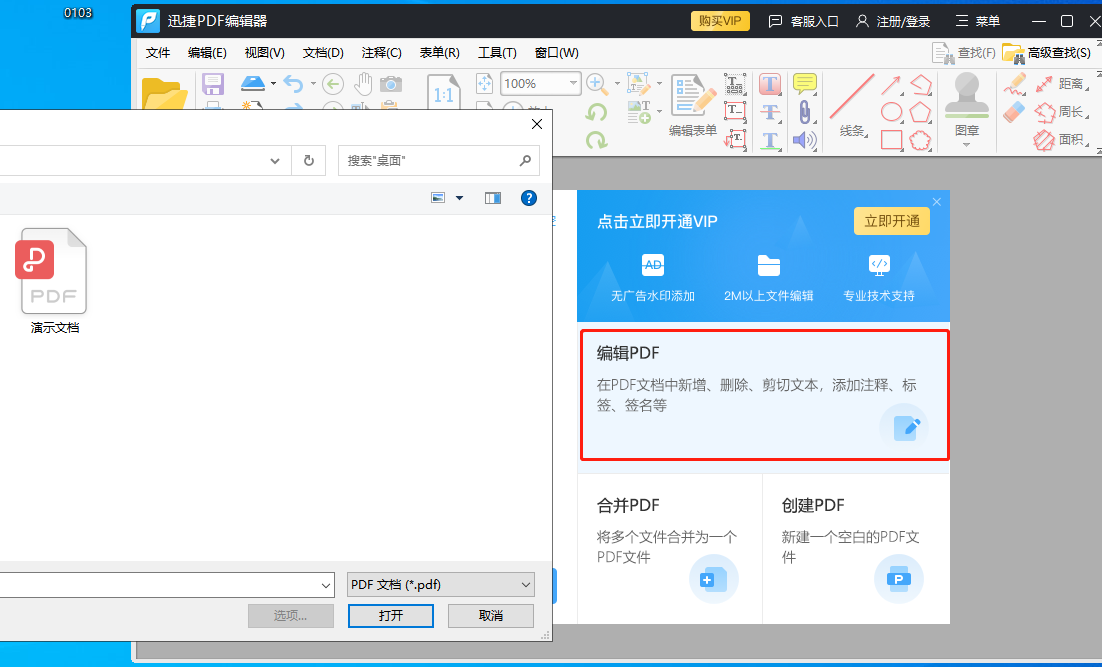Viewport: 1102px width, 667px height.
Task: Select the strikethrough text tool
Action: 770,112
